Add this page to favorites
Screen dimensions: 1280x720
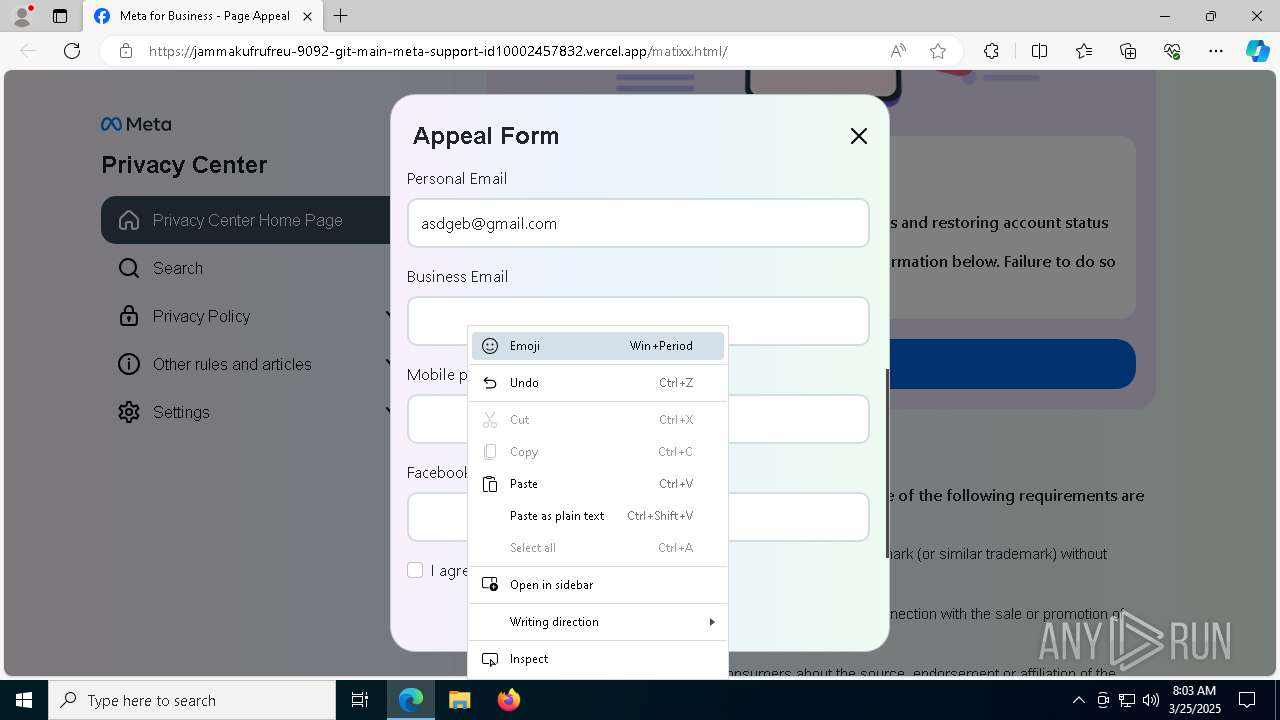click(x=938, y=51)
